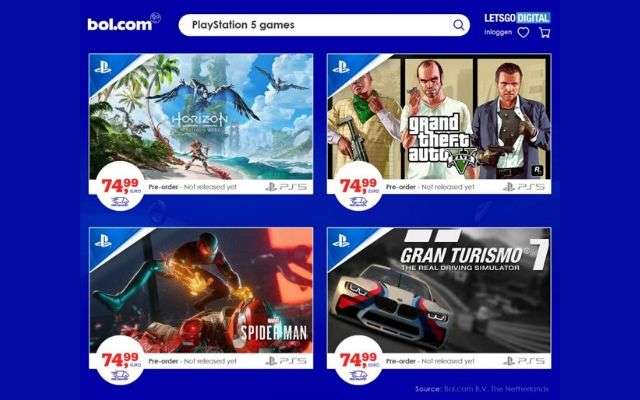Click the Inloggen link

point(498,32)
